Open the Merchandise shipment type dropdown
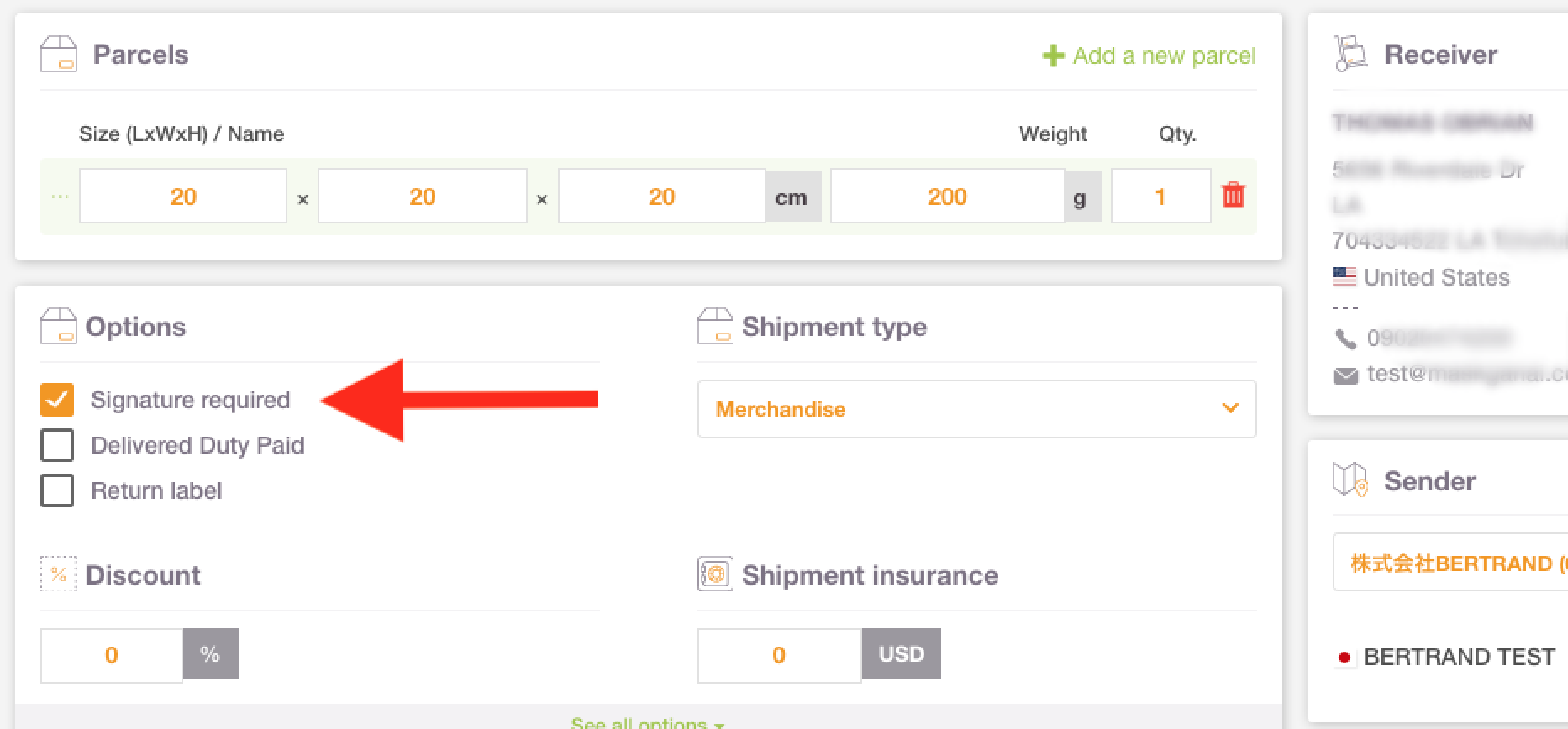 pyautogui.click(x=976, y=409)
